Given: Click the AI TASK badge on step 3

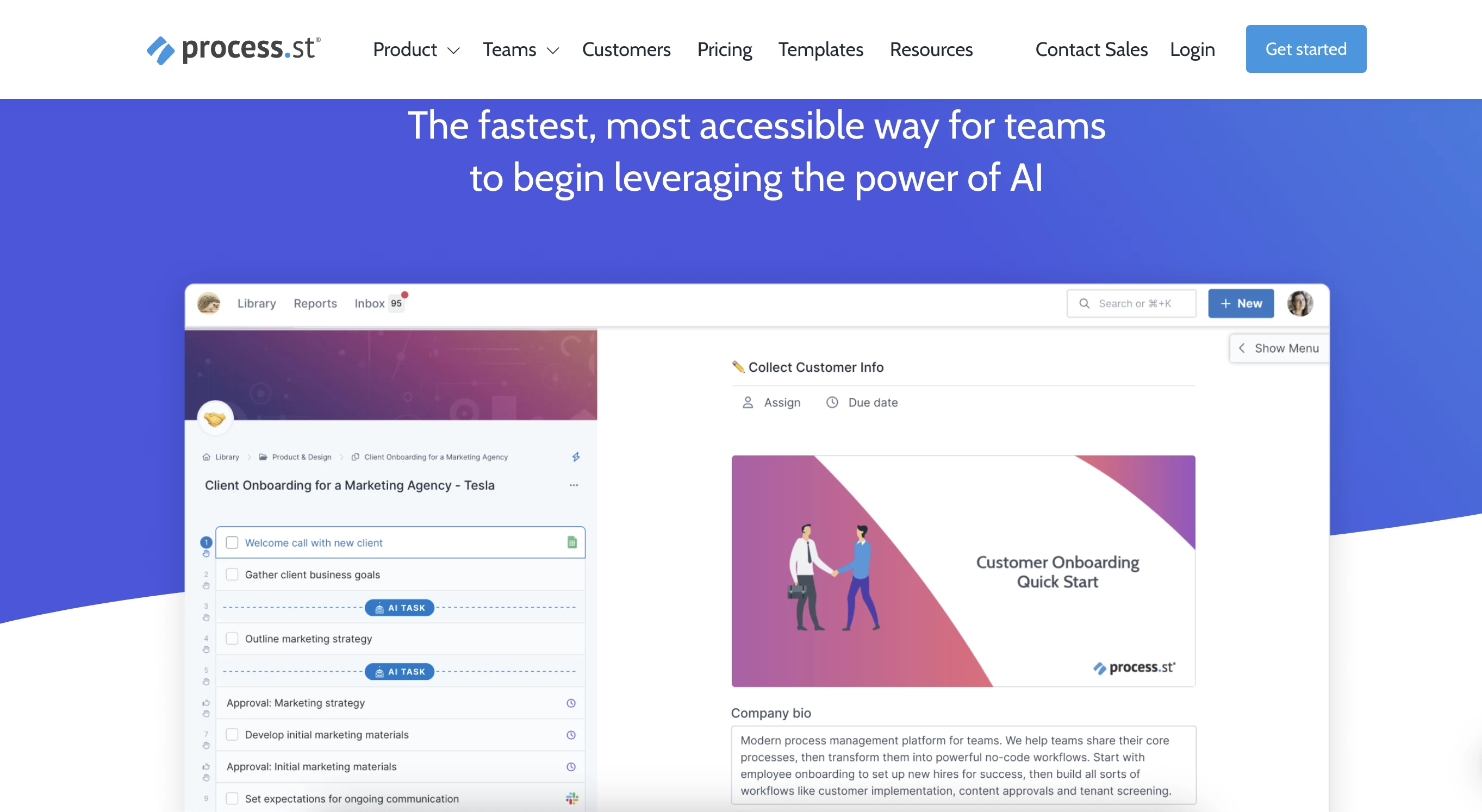Looking at the screenshot, I should pos(399,607).
